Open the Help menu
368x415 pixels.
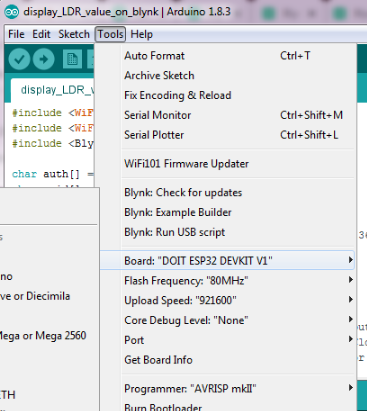[x=142, y=34]
